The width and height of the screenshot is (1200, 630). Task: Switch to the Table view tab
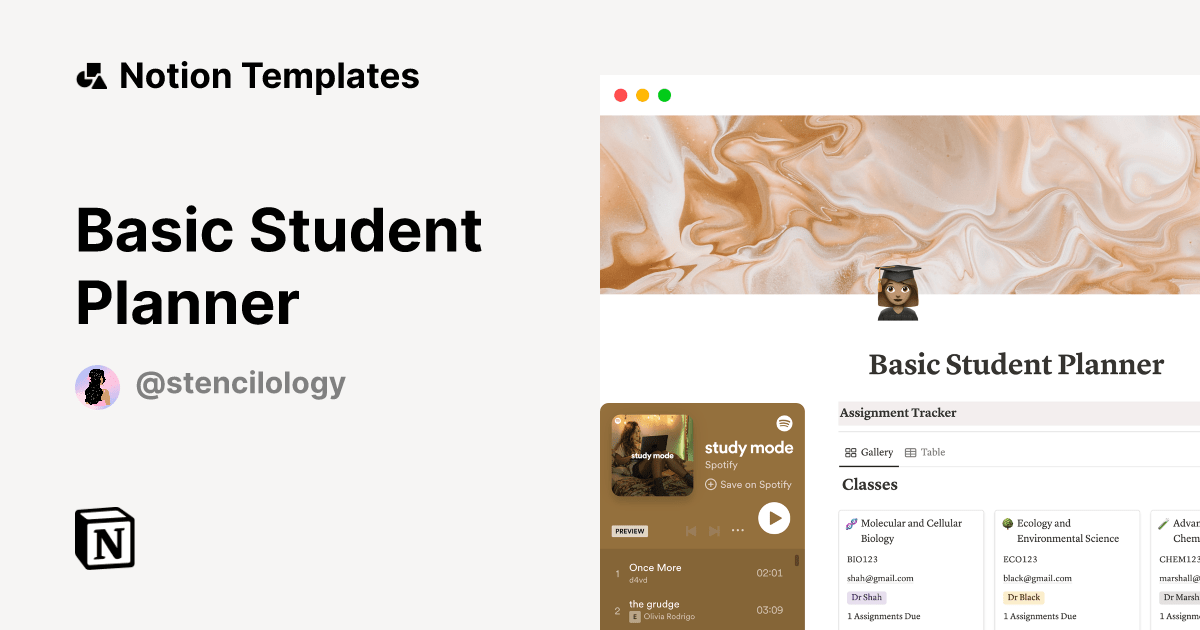pos(925,452)
